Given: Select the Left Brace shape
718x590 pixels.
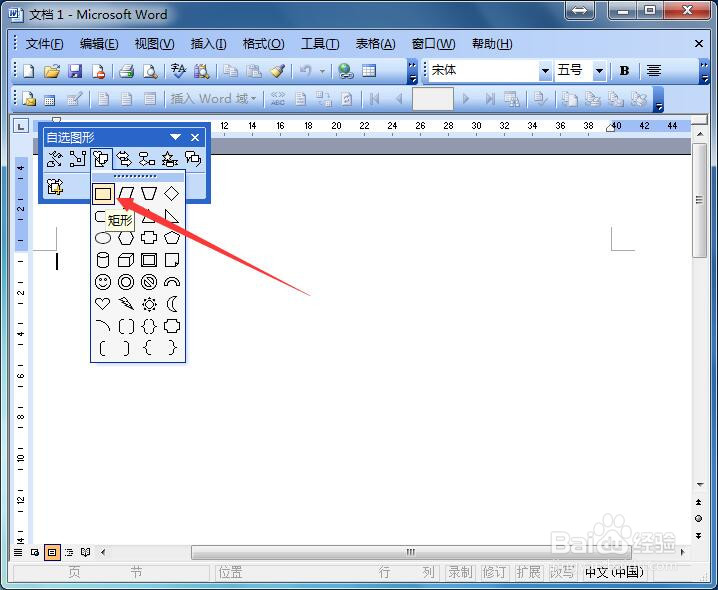Looking at the screenshot, I should 149,348.
